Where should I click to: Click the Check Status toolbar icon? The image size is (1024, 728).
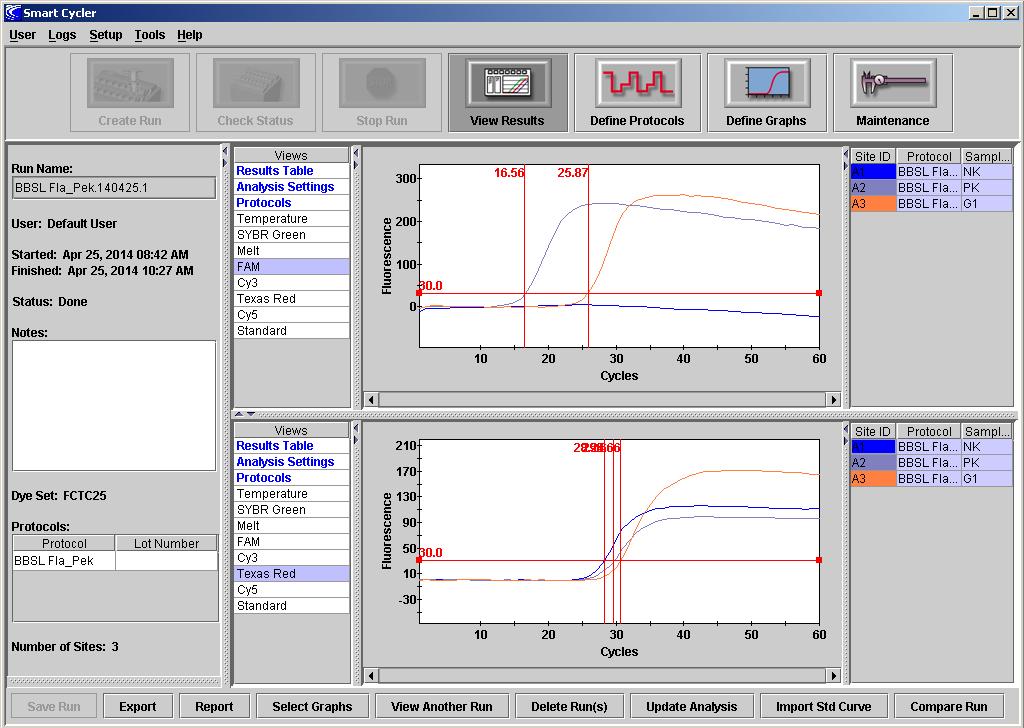click(255, 93)
